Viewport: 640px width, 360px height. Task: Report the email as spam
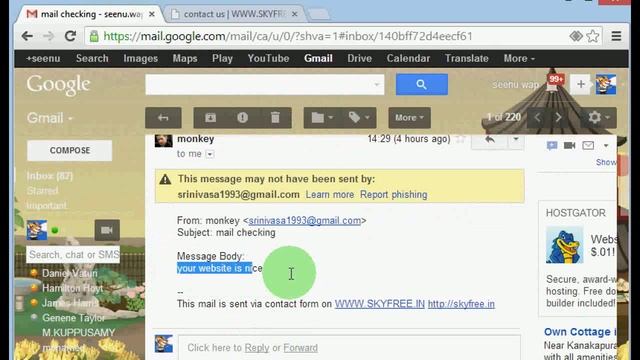242,118
